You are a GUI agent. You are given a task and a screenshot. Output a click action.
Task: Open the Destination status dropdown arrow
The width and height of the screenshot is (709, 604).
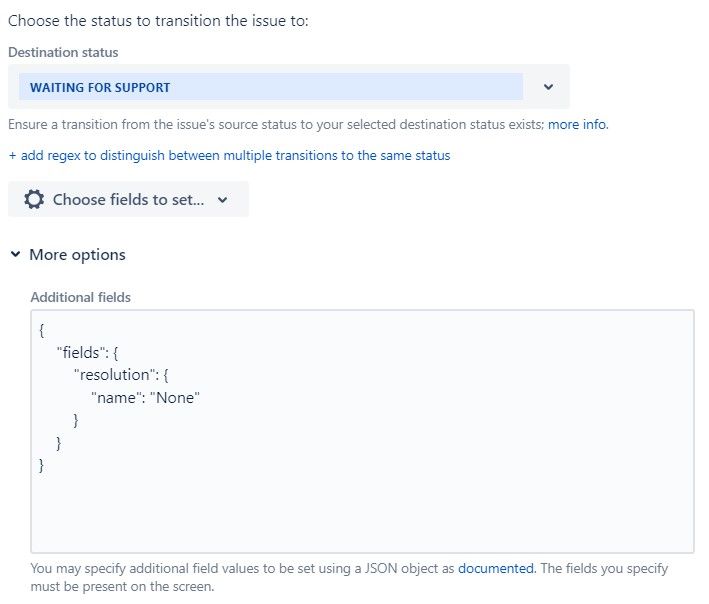click(x=548, y=87)
